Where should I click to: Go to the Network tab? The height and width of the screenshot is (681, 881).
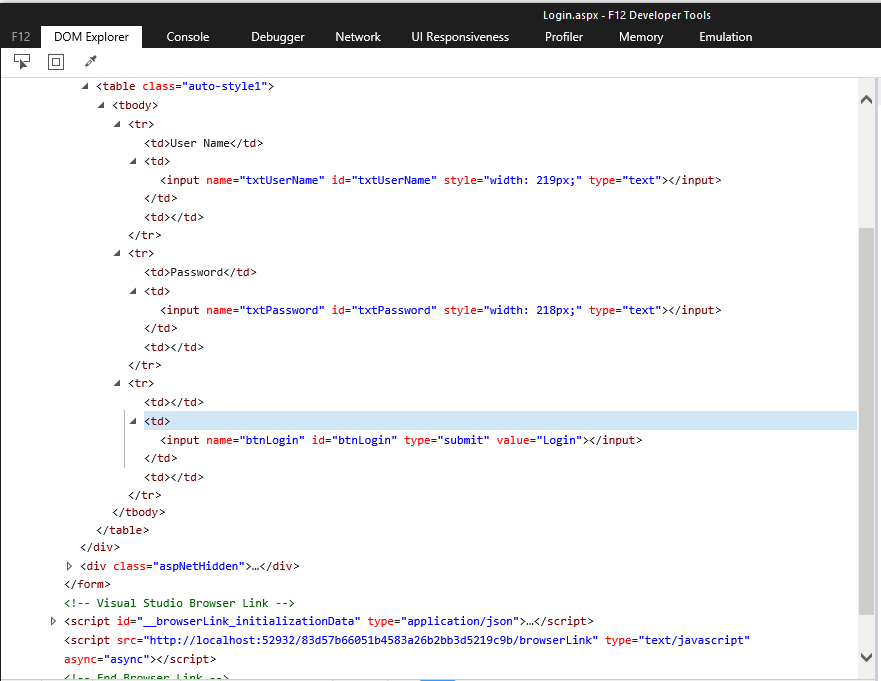[x=358, y=37]
